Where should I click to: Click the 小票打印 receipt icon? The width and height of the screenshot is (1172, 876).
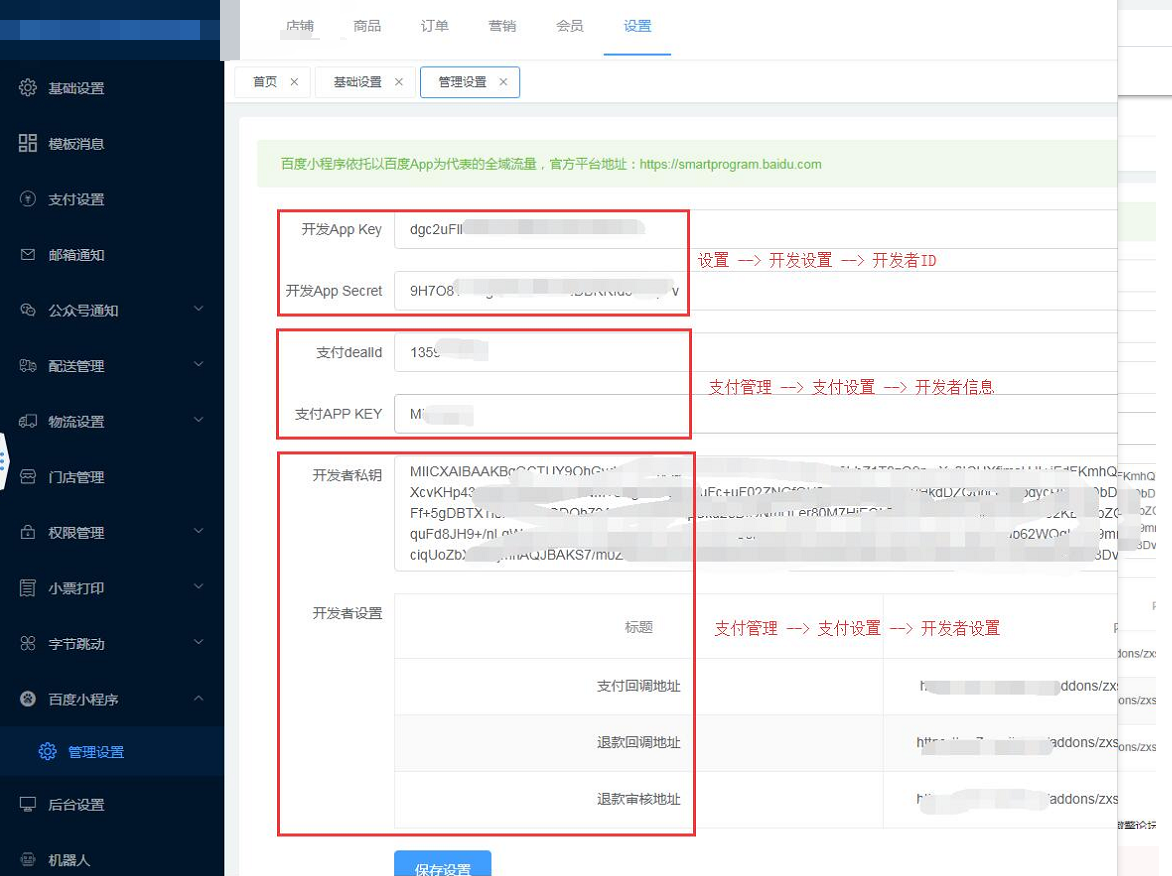(28, 587)
